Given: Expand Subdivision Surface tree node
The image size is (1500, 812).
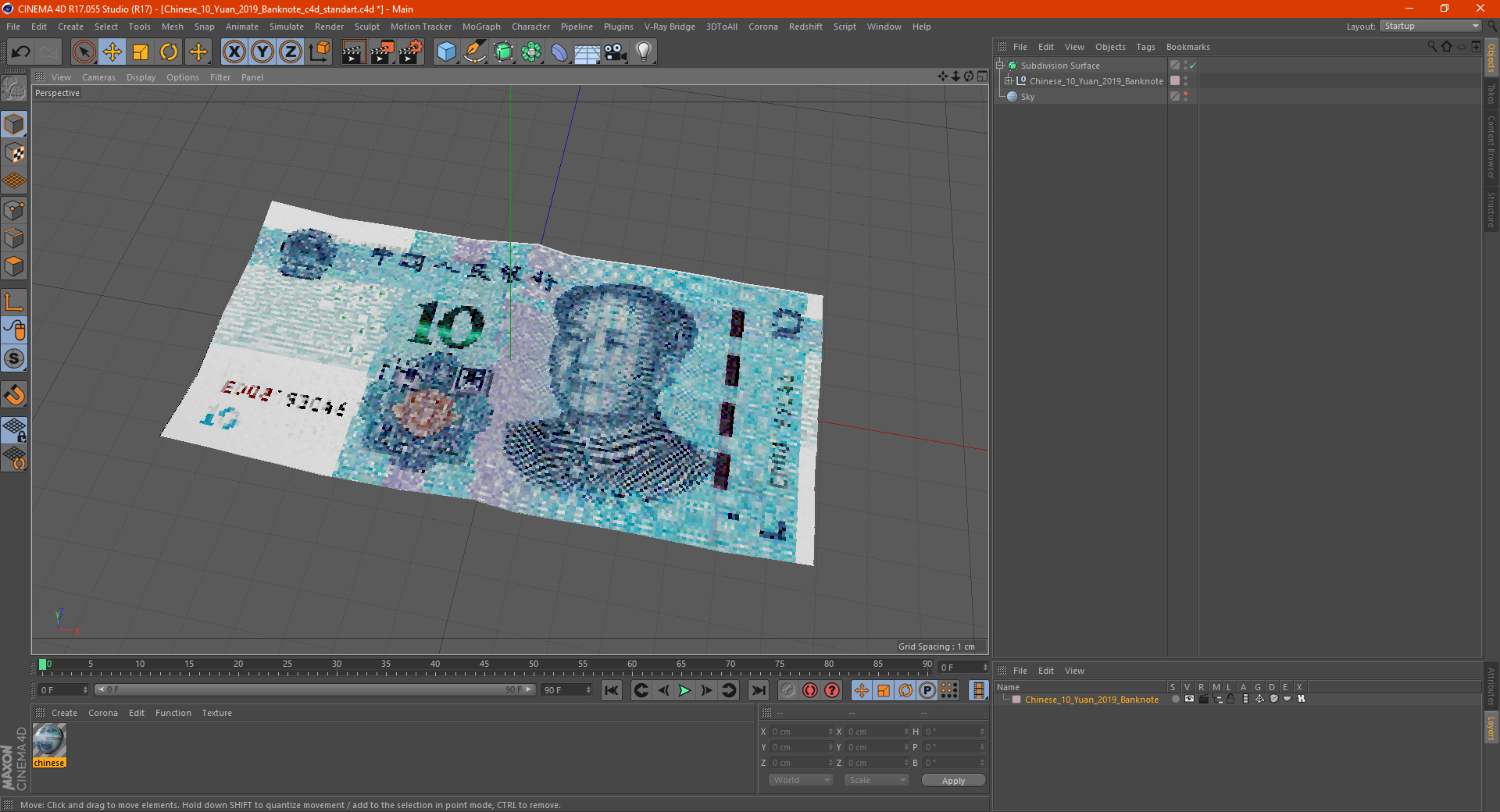Looking at the screenshot, I should click(1000, 66).
